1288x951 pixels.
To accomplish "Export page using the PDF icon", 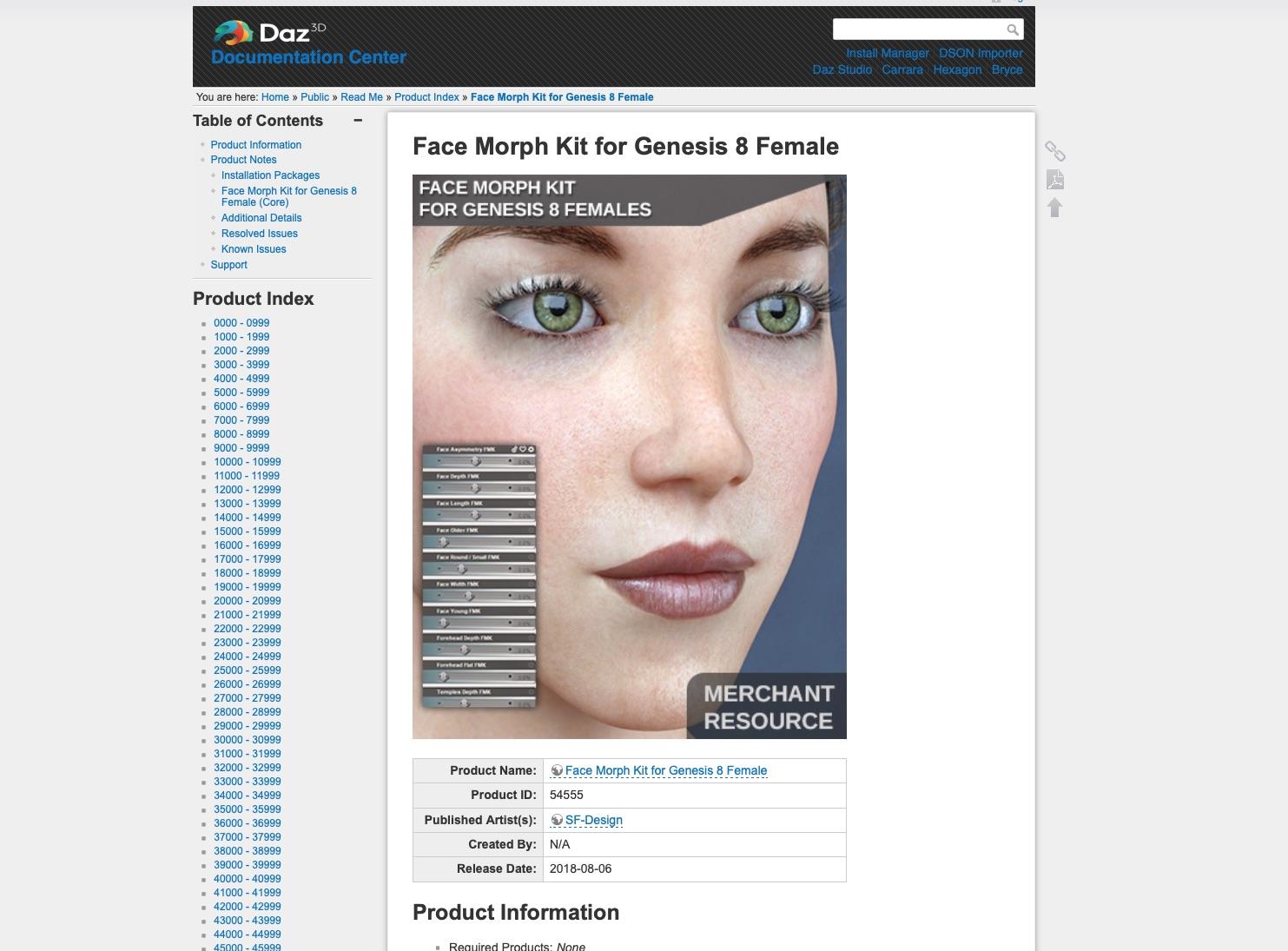I will (1054, 180).
